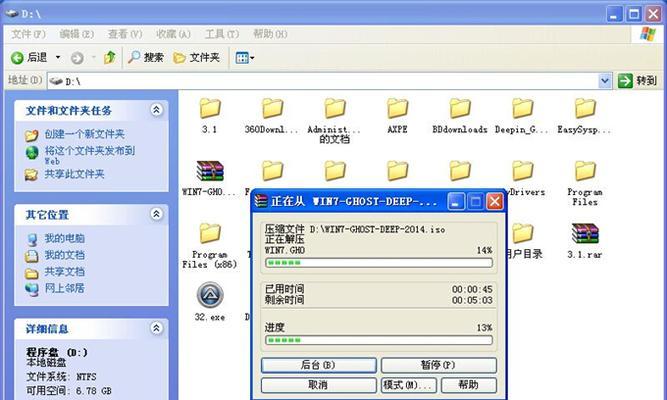The width and height of the screenshot is (667, 400).
Task: Click 创建一个新文件夹 link
Action: (x=84, y=134)
